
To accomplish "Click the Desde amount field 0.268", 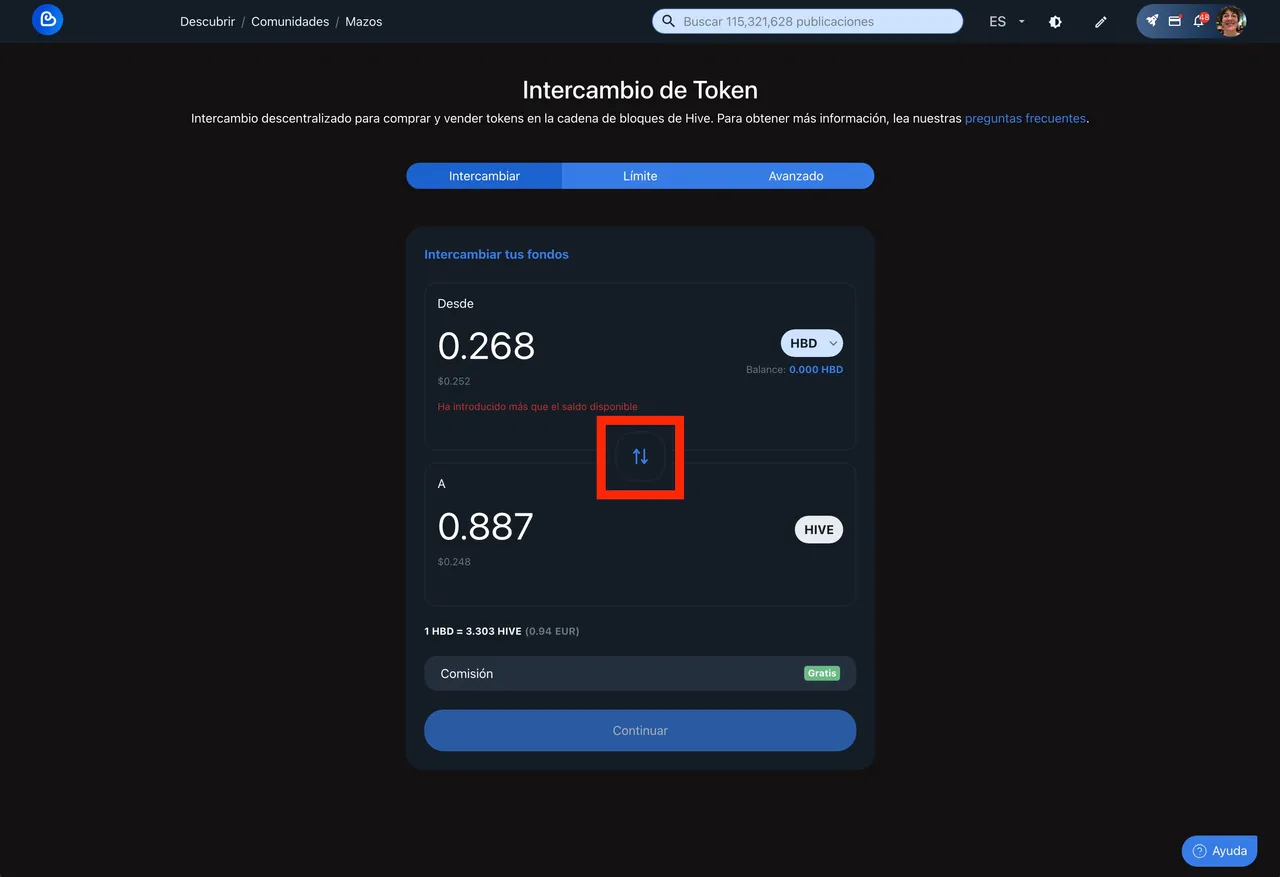I will pyautogui.click(x=487, y=346).
